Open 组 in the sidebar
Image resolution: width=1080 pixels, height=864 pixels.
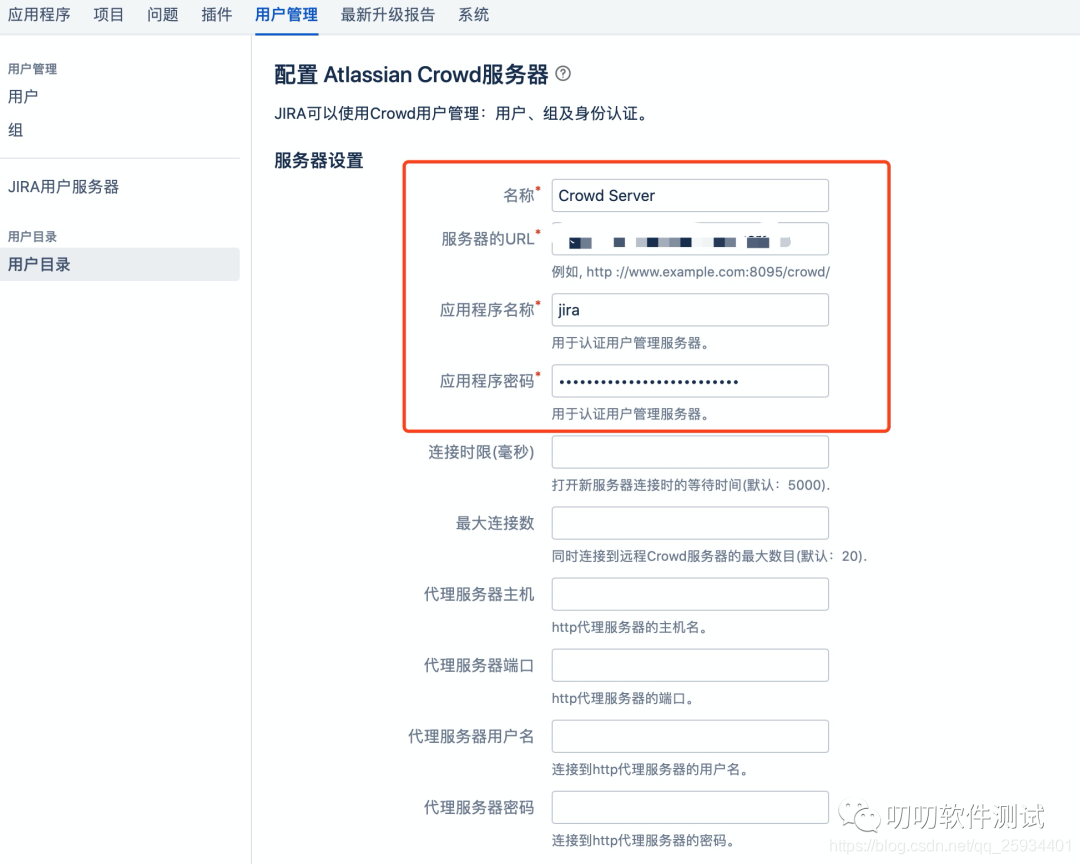pos(15,130)
